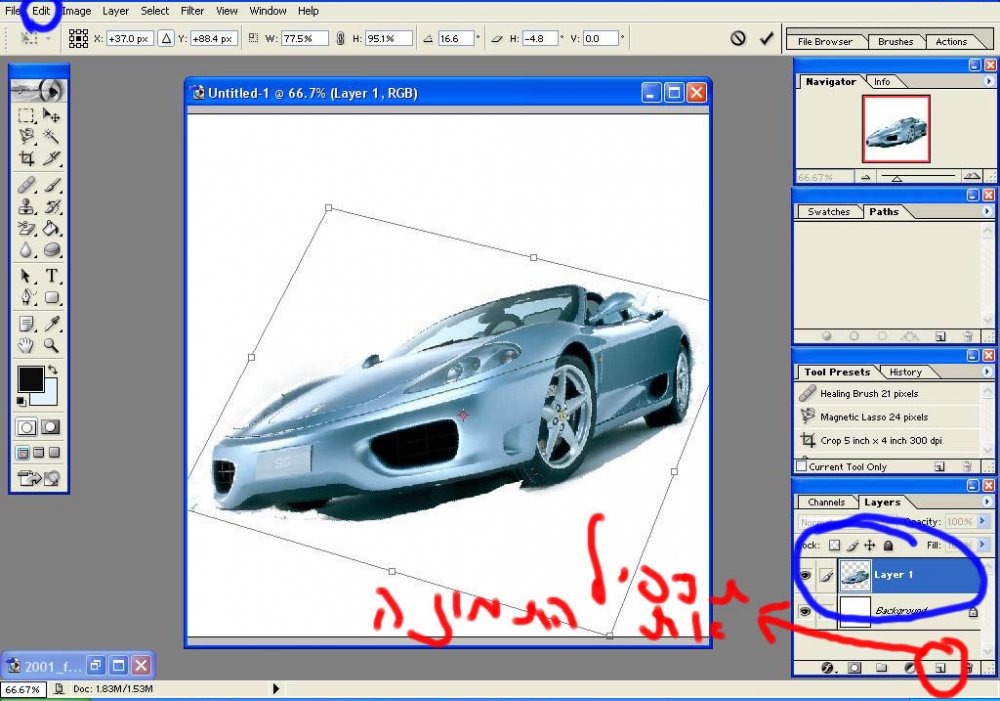Click the rotation angle input field

[455, 38]
